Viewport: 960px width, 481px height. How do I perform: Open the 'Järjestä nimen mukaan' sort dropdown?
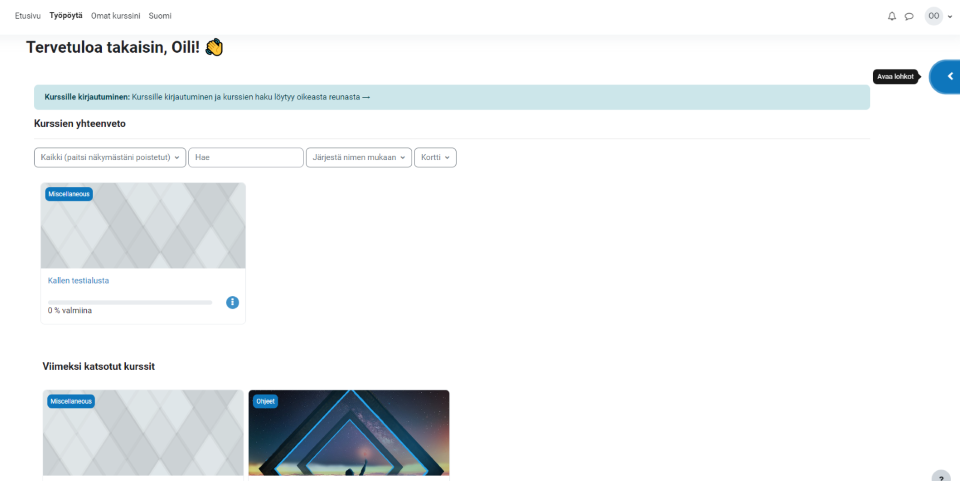coord(359,157)
